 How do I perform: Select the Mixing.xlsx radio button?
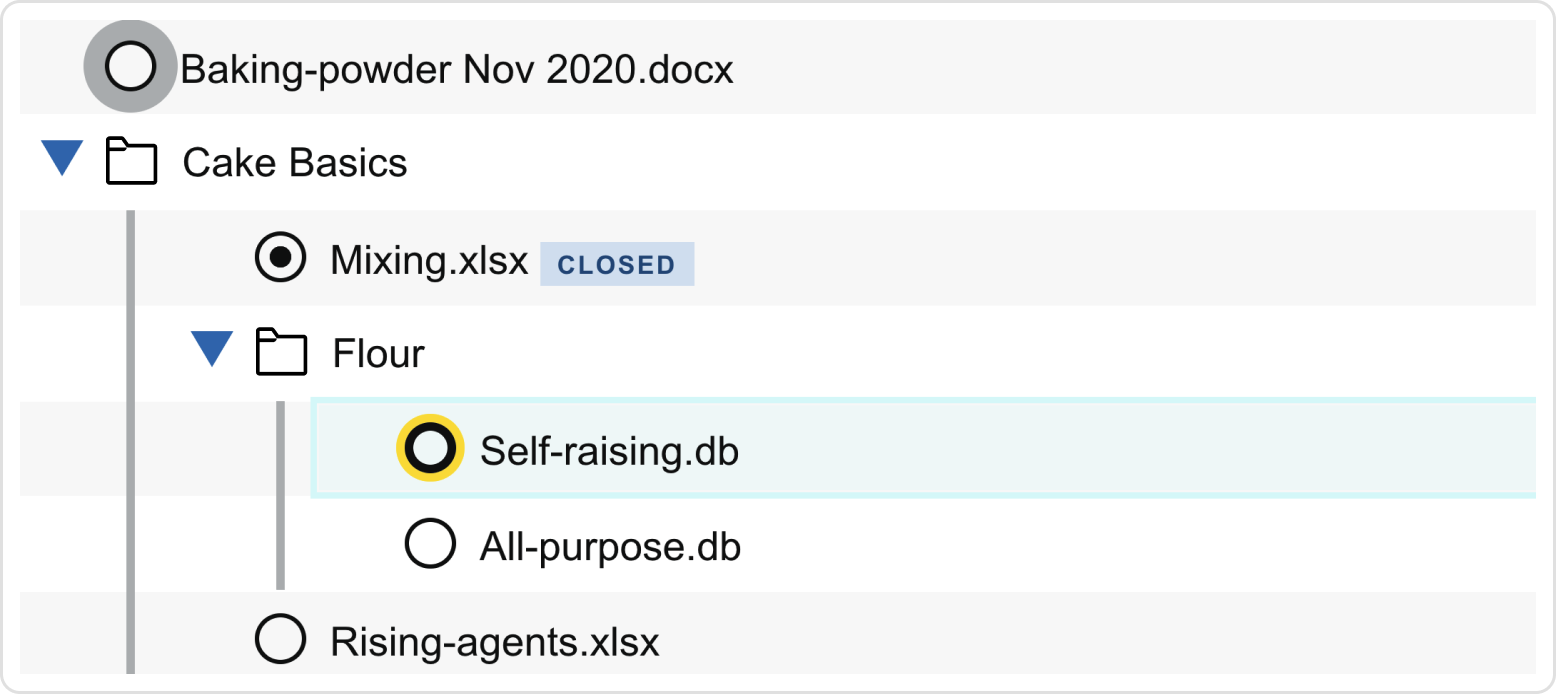click(x=281, y=258)
